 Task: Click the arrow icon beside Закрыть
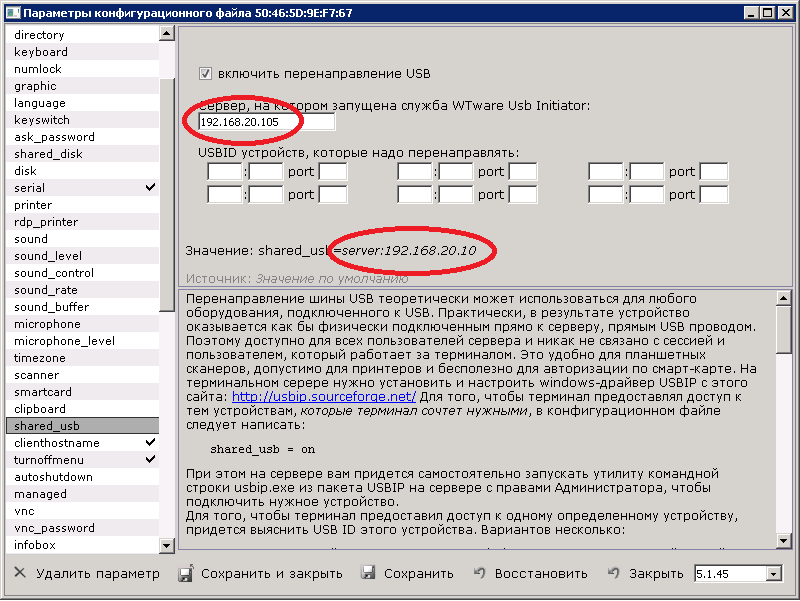(x=614, y=574)
